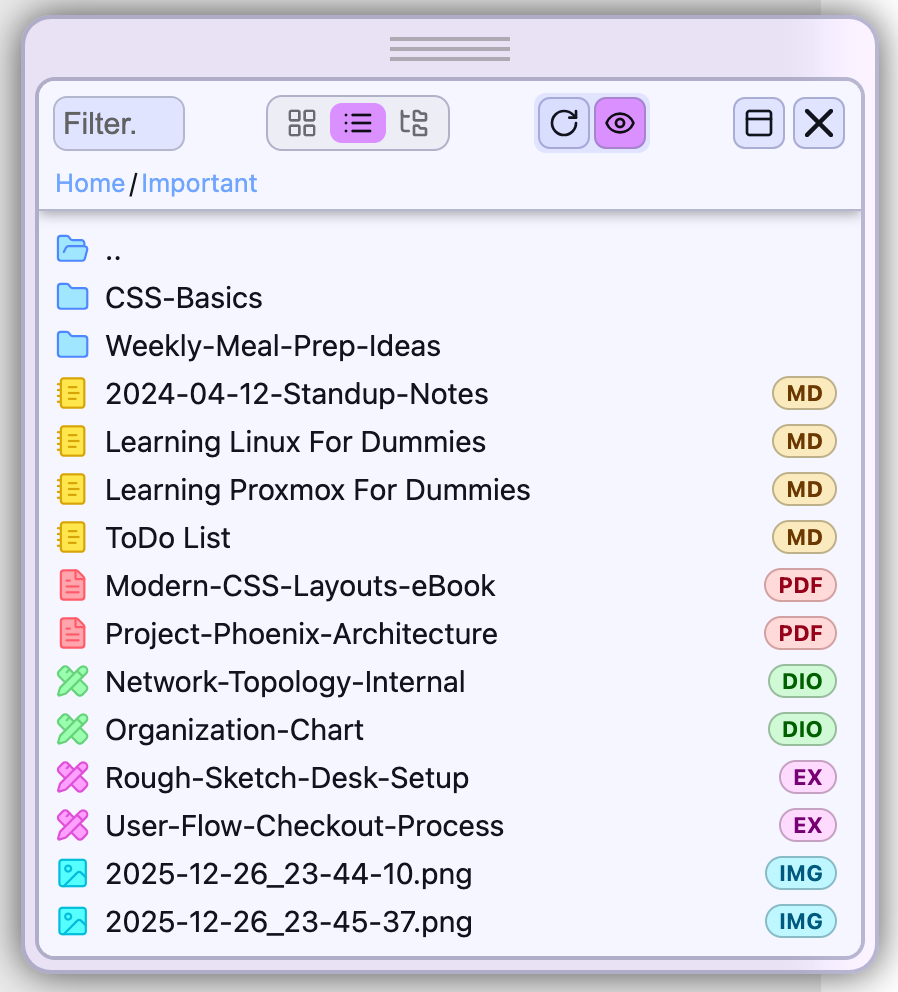The height and width of the screenshot is (992, 898).
Task: Switch to tree view layout
Action: tap(414, 123)
